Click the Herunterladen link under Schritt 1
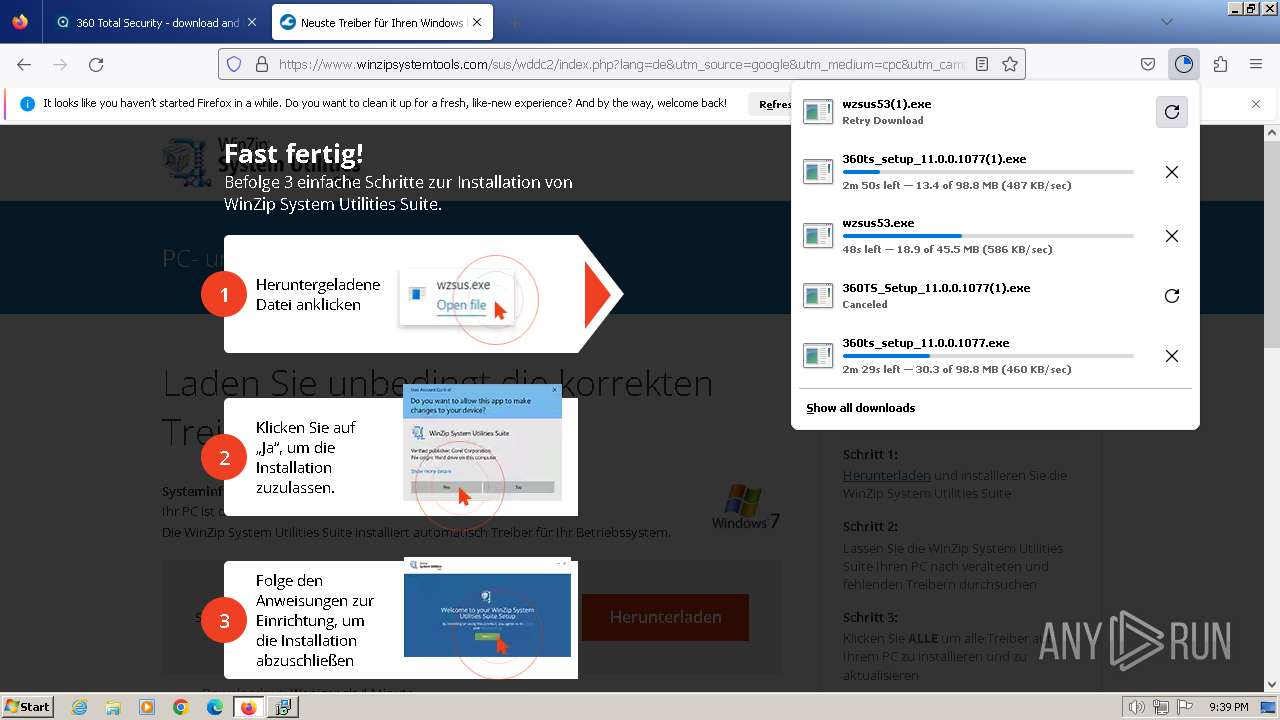This screenshot has height=720, width=1280. point(887,476)
